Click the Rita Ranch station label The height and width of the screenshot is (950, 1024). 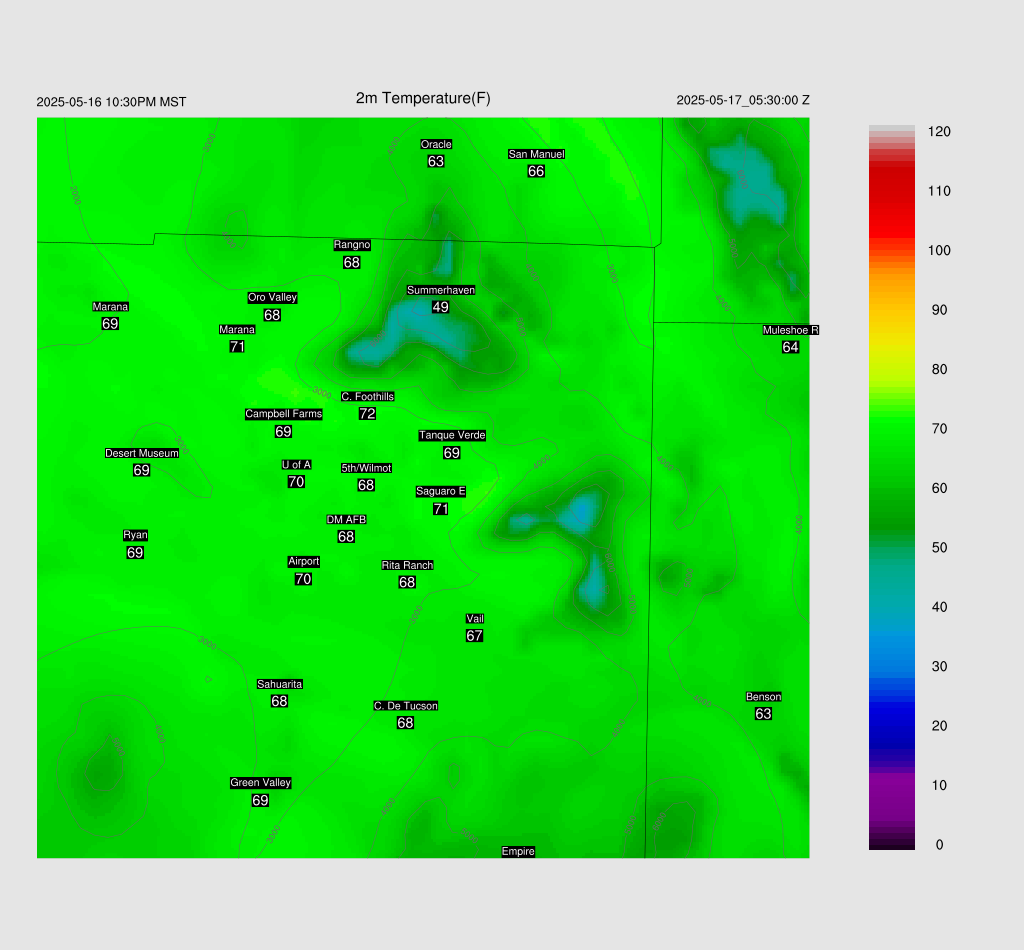pos(408,565)
